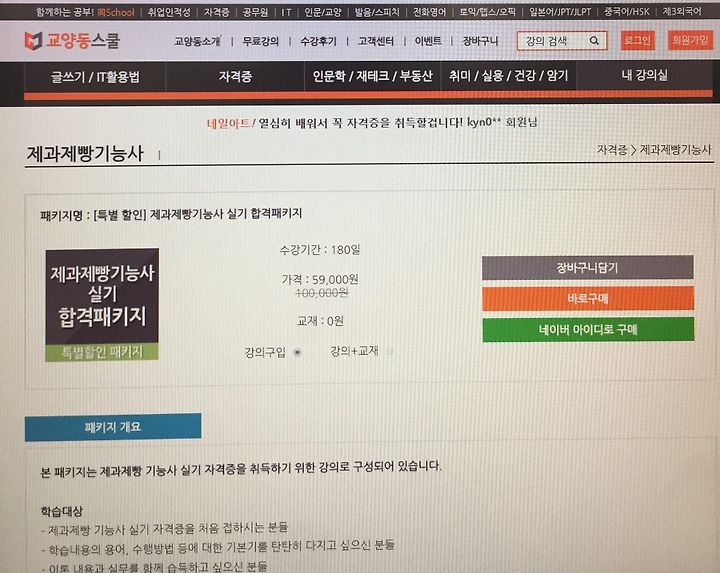Screen dimensions: 720x573
Task: Click 네이버 아이디로 구매 green button
Action: pyautogui.click(x=588, y=329)
